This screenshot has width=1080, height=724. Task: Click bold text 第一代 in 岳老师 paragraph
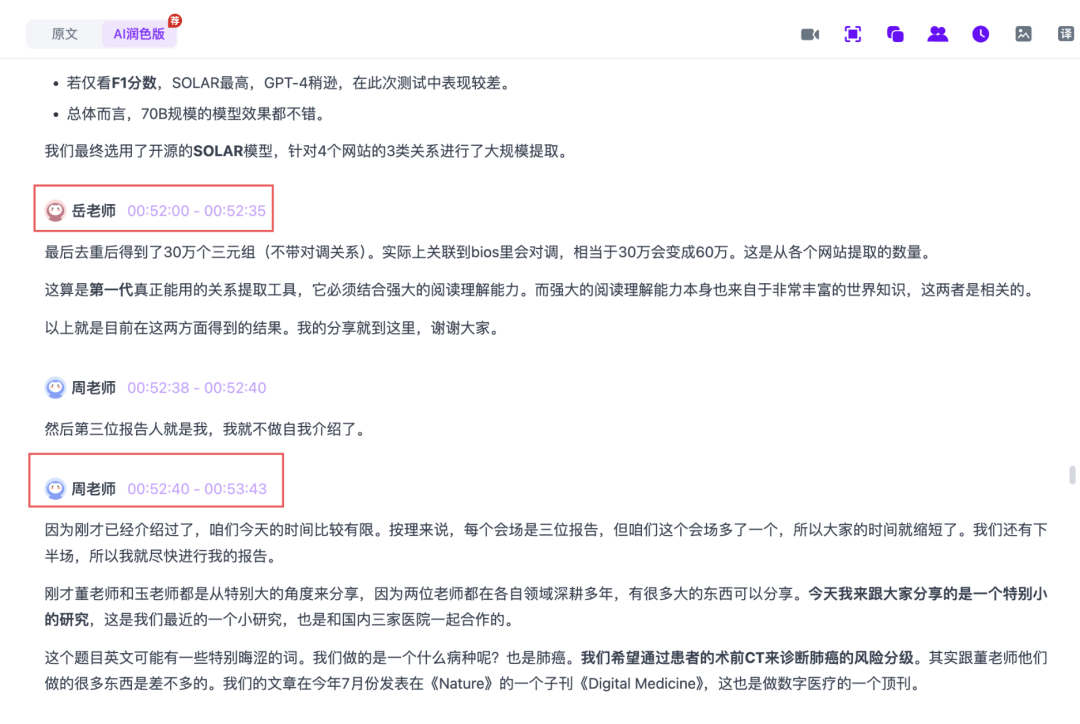[x=112, y=290]
